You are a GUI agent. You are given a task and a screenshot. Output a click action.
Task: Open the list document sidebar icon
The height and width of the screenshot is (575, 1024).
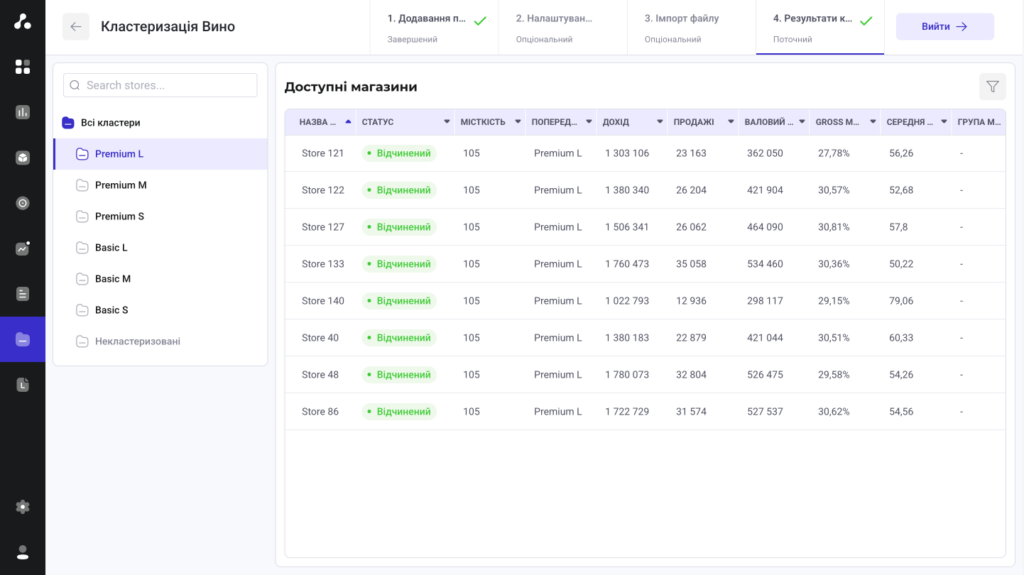coord(22,294)
